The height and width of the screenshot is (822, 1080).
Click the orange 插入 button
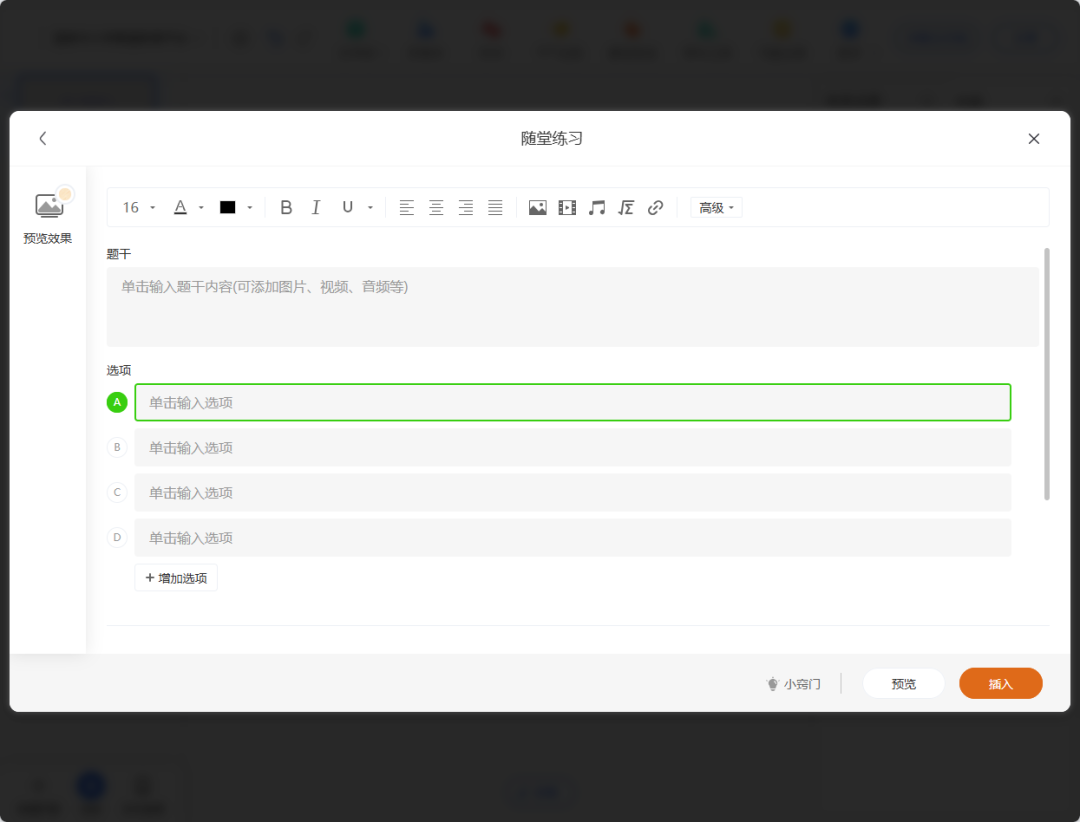[1000, 684]
